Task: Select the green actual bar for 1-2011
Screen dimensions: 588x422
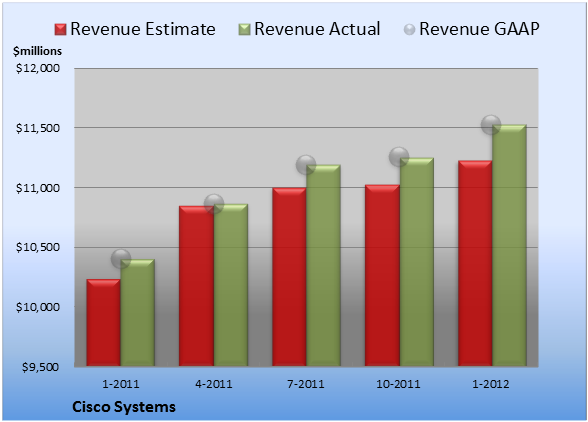Action: [x=138, y=312]
